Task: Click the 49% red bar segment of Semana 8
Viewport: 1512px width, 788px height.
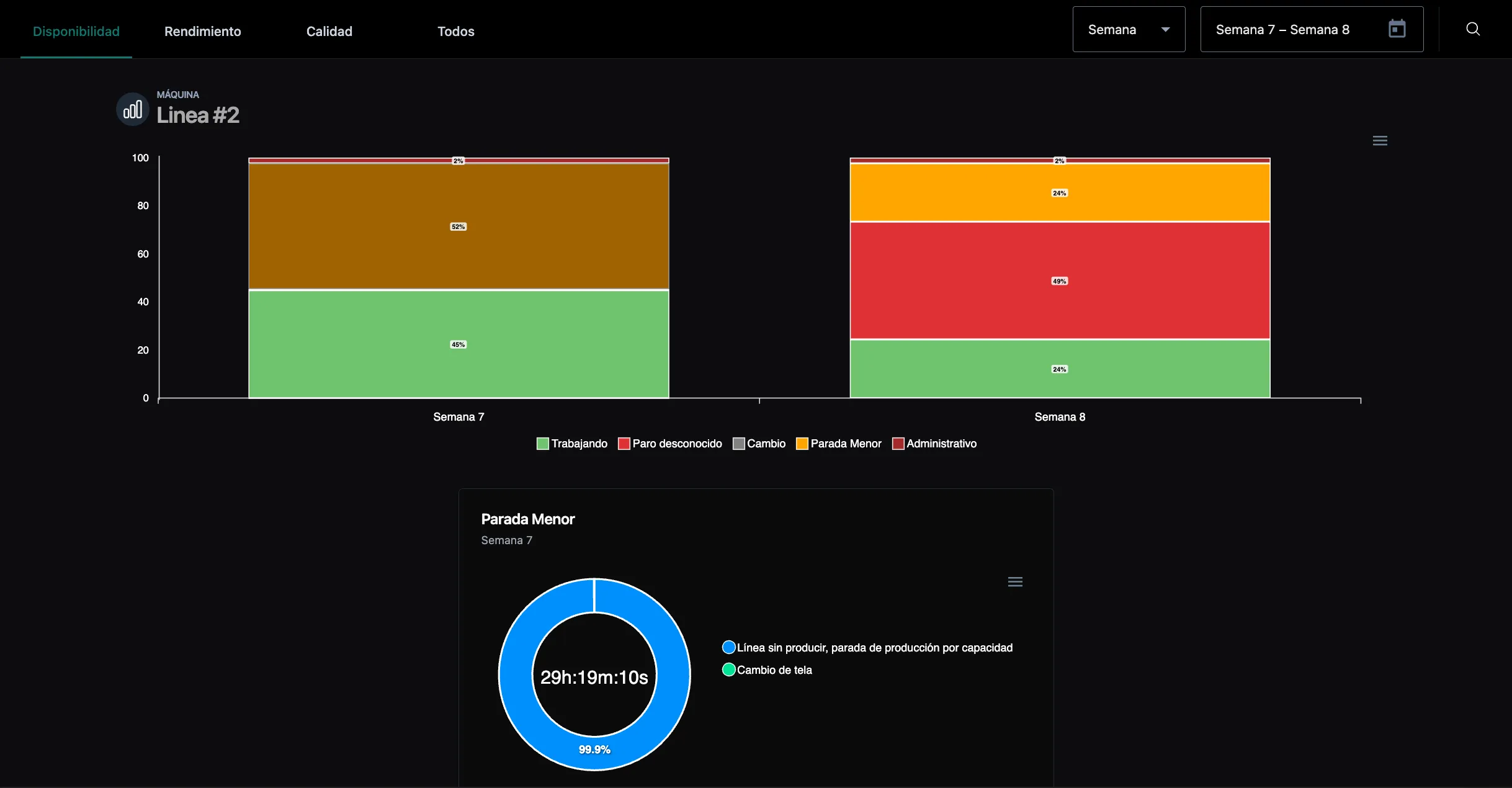Action: [x=1058, y=280]
